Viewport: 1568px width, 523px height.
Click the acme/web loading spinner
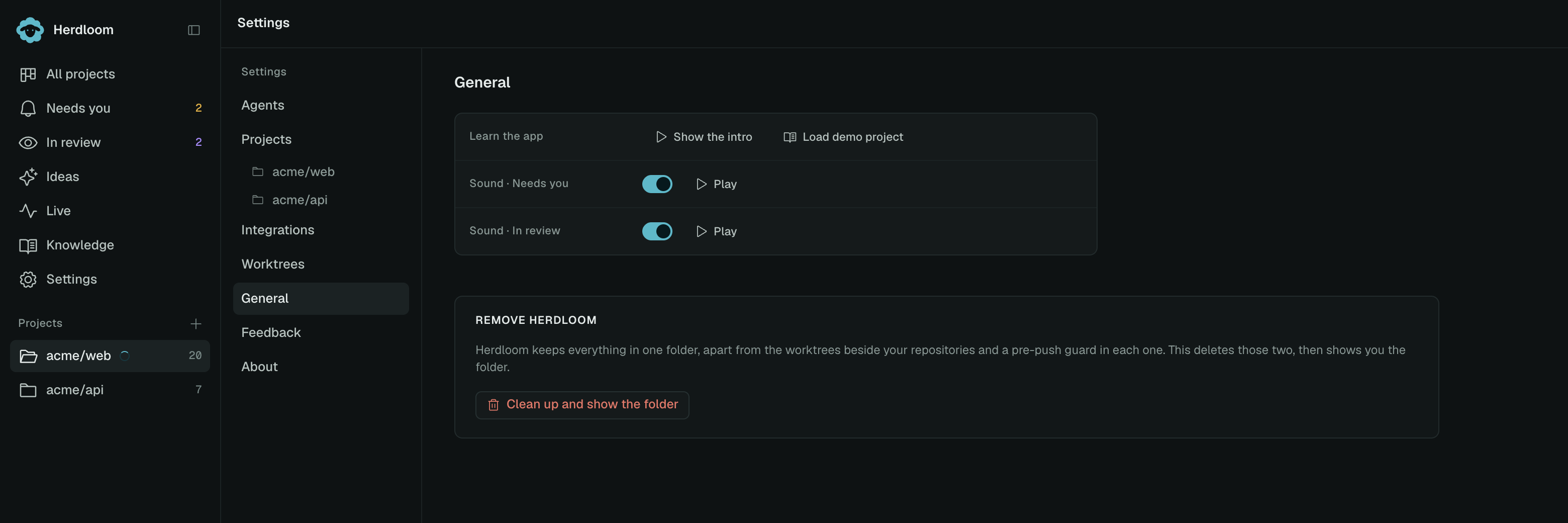[125, 356]
